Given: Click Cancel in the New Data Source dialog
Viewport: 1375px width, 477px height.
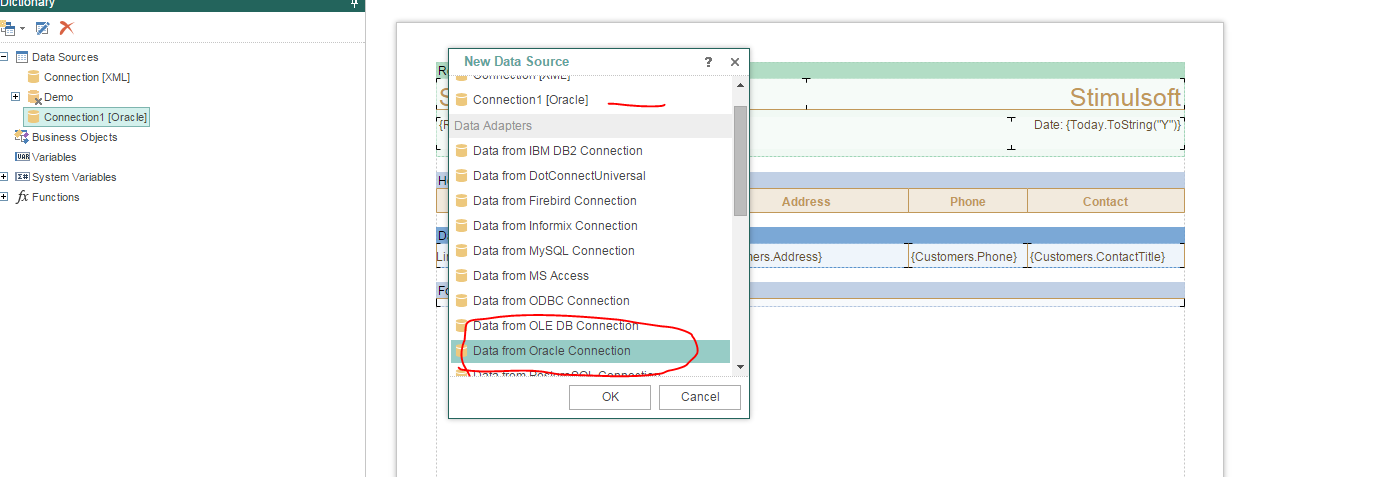Looking at the screenshot, I should coord(700,397).
